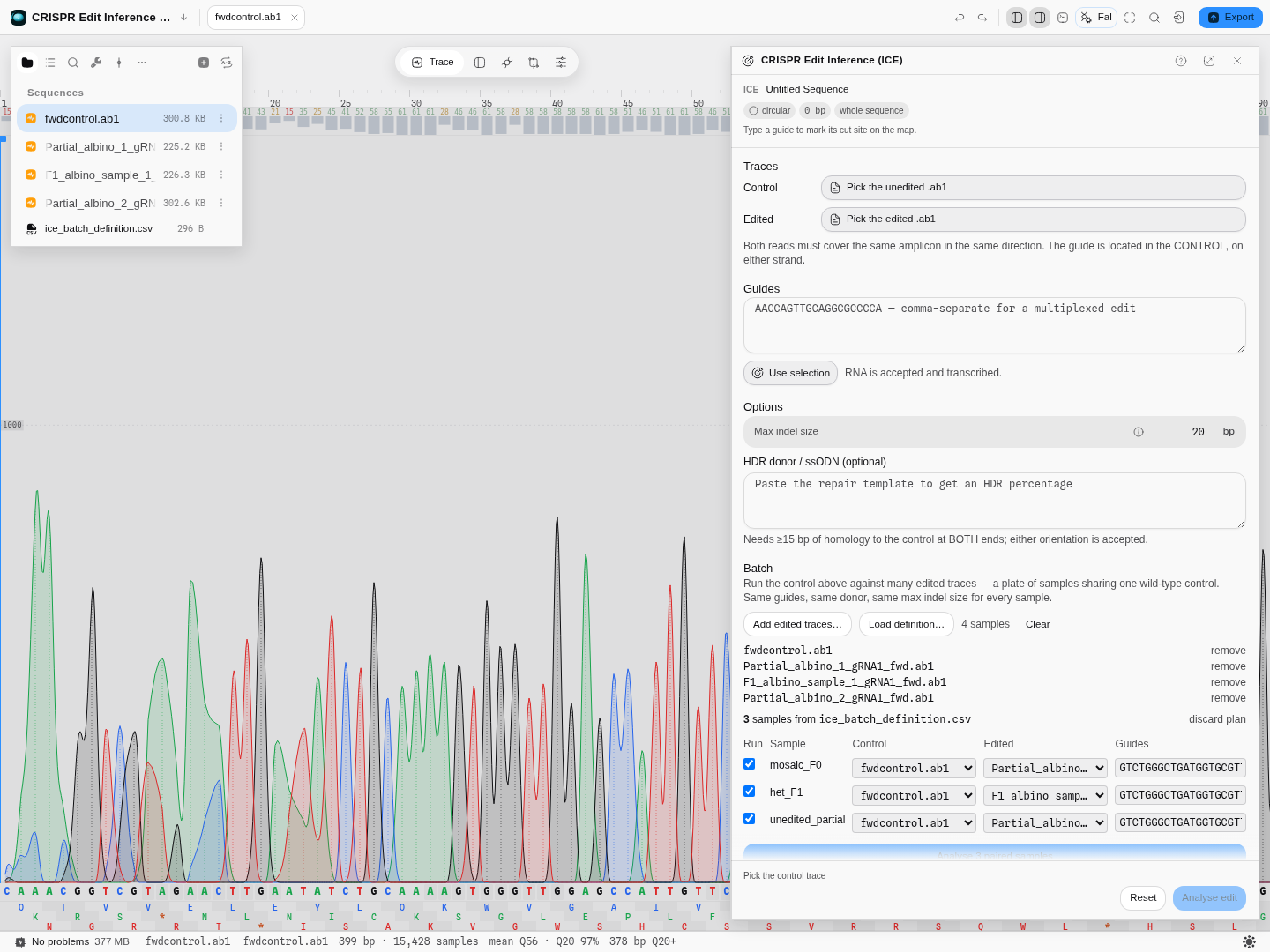1270x952 pixels.
Task: Open Edited dropdown for mosaic_F0
Action: 1045,769
